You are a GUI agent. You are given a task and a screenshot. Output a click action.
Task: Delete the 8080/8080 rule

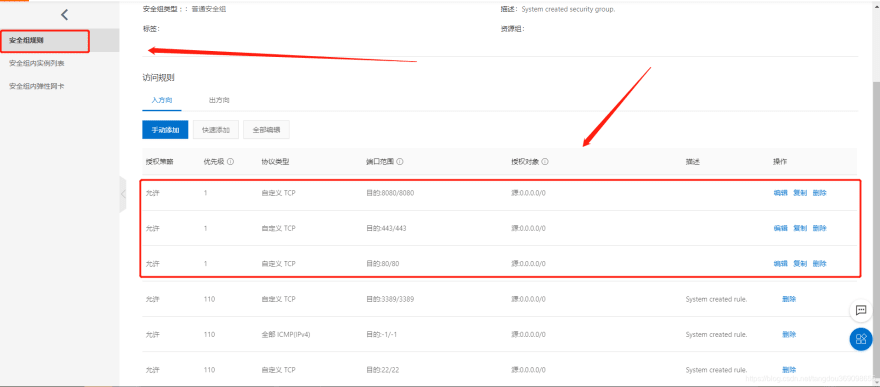819,193
